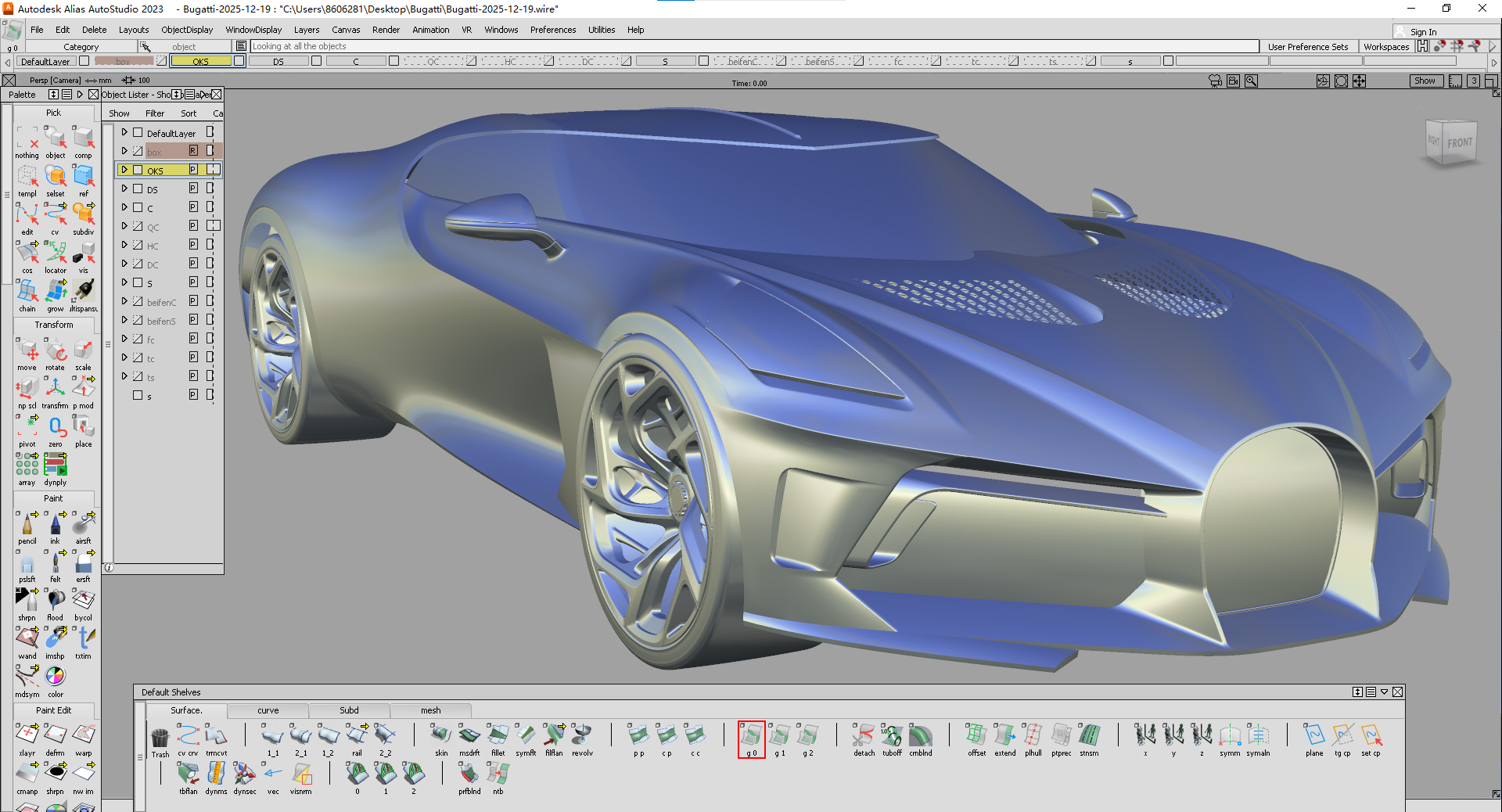The image size is (1502, 812).
Task: Switch to the curve shelf tab
Action: 268,710
